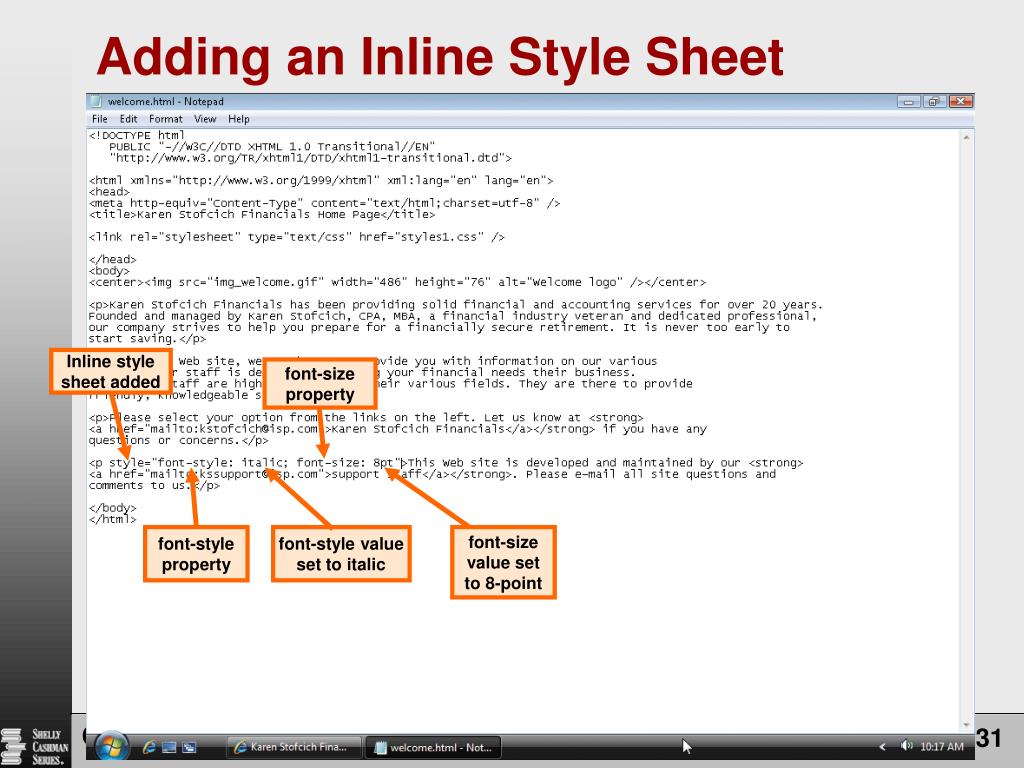Open the View menu
1024x768 pixels.
point(205,119)
